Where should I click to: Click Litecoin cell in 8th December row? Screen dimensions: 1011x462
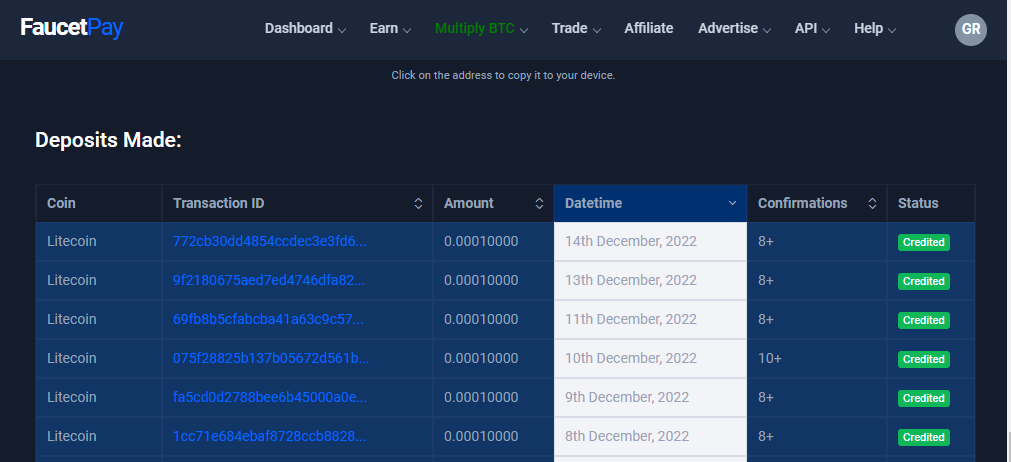[99, 436]
